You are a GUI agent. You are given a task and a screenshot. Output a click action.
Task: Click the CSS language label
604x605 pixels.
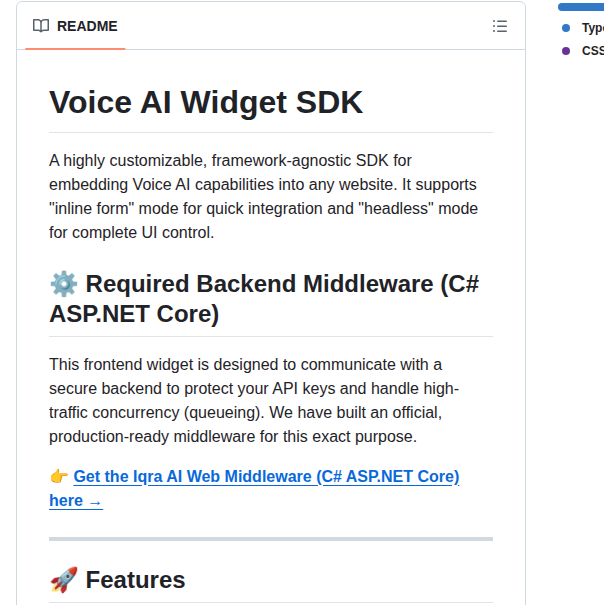[593, 51]
